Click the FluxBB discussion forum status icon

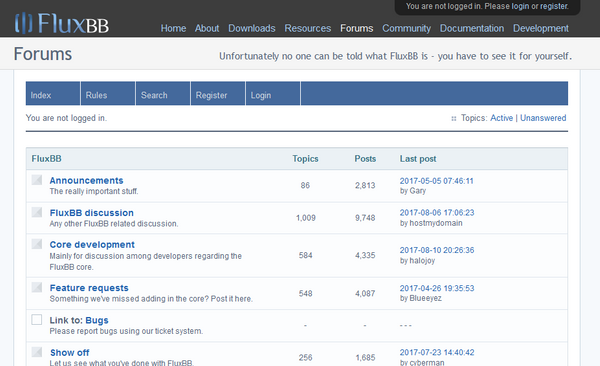coord(37,212)
